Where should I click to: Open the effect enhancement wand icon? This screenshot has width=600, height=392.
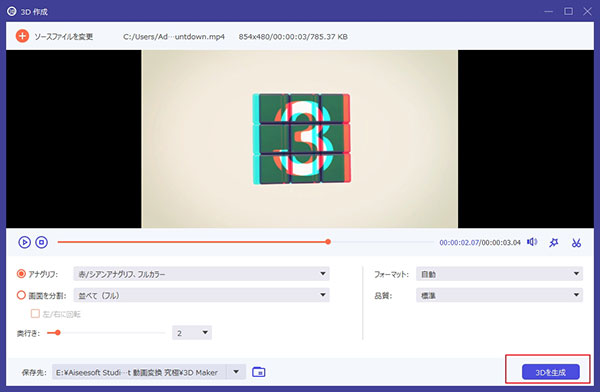554,242
